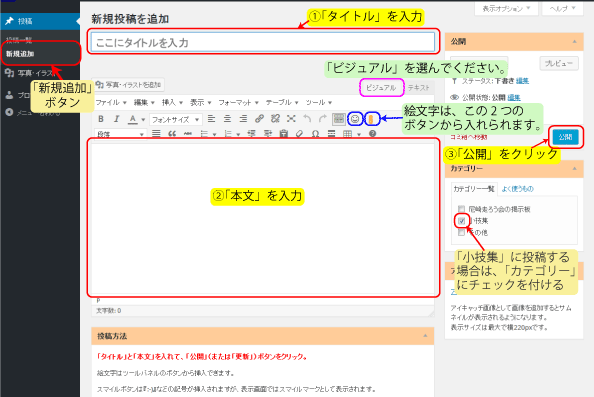
Task: Remove link with the unlink icon
Action: pyautogui.click(x=275, y=119)
